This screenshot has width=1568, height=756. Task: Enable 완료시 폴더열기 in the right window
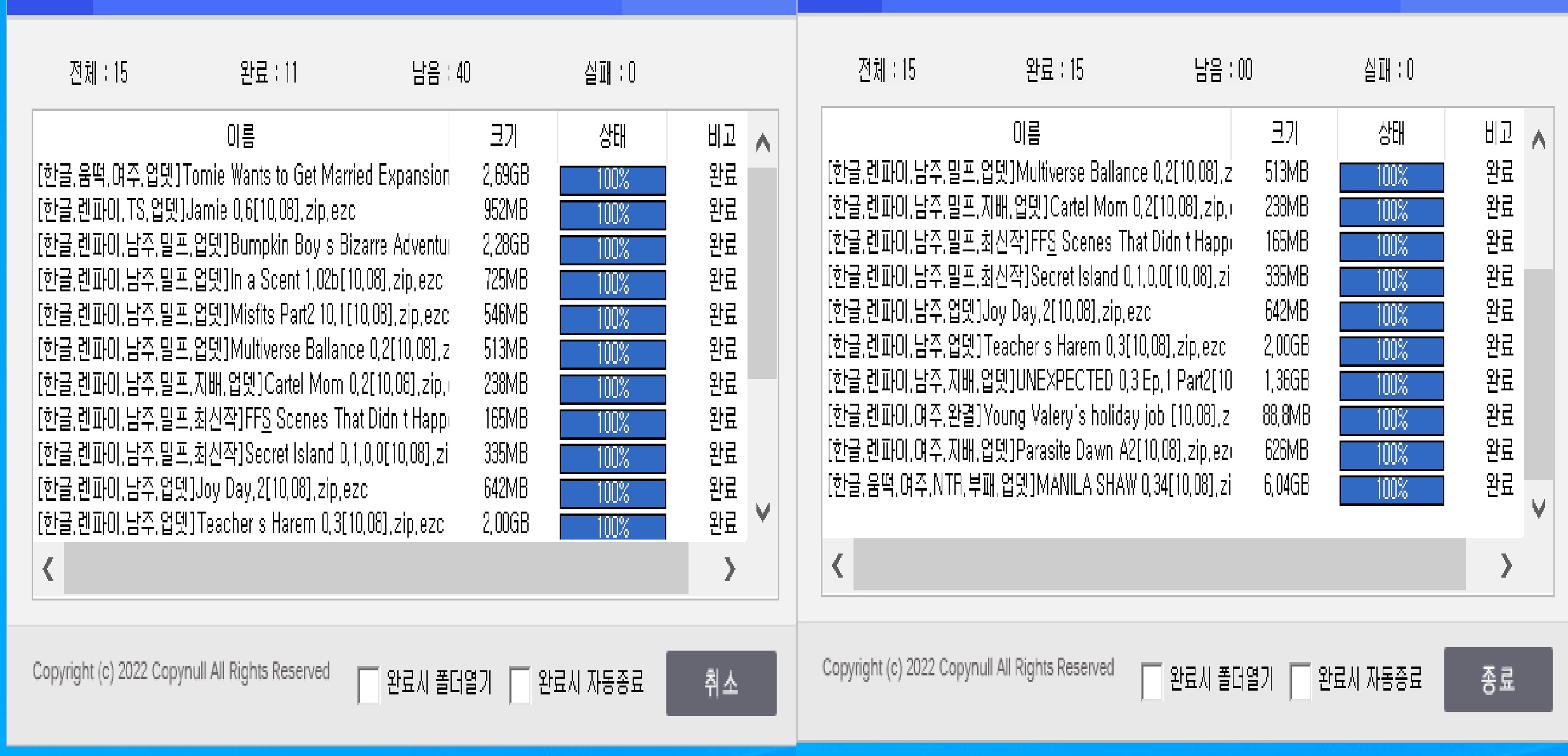(x=1150, y=680)
